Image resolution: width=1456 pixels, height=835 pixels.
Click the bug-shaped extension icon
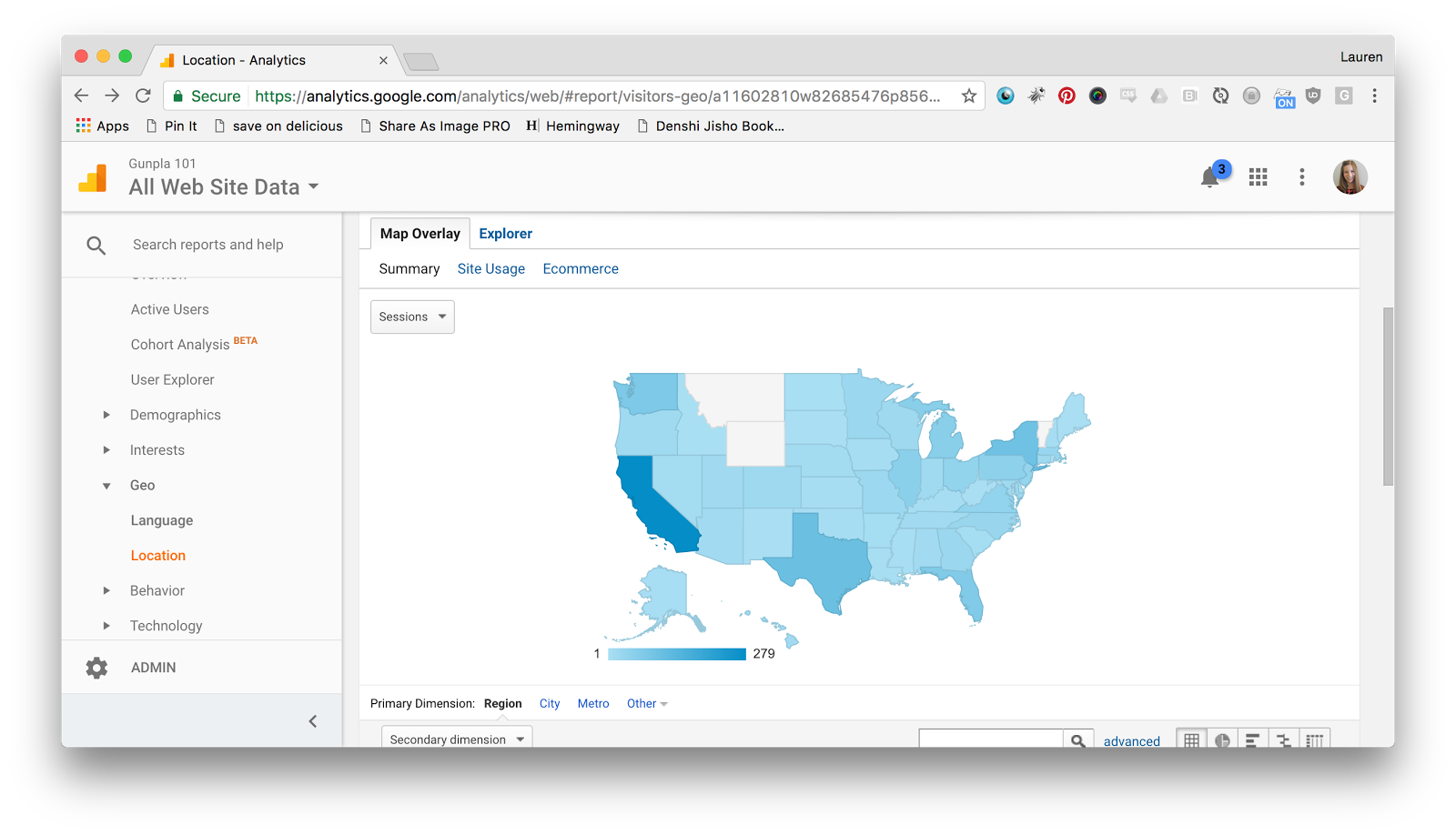[x=1036, y=96]
